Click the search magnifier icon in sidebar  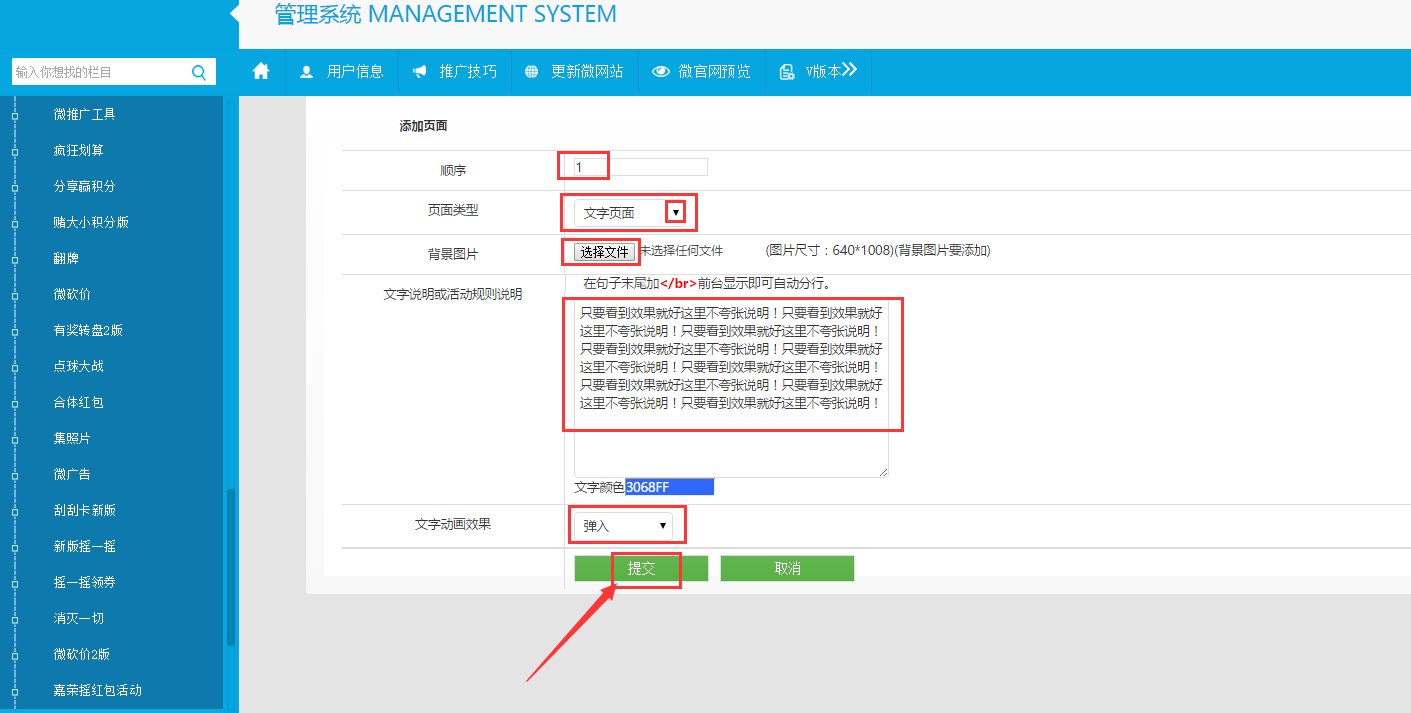(199, 72)
